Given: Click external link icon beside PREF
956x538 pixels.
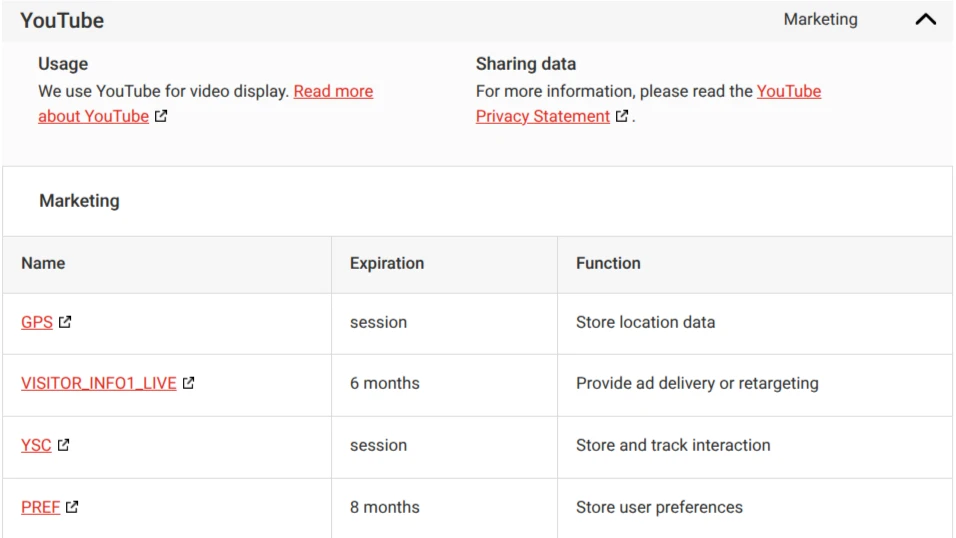Looking at the screenshot, I should [72, 506].
